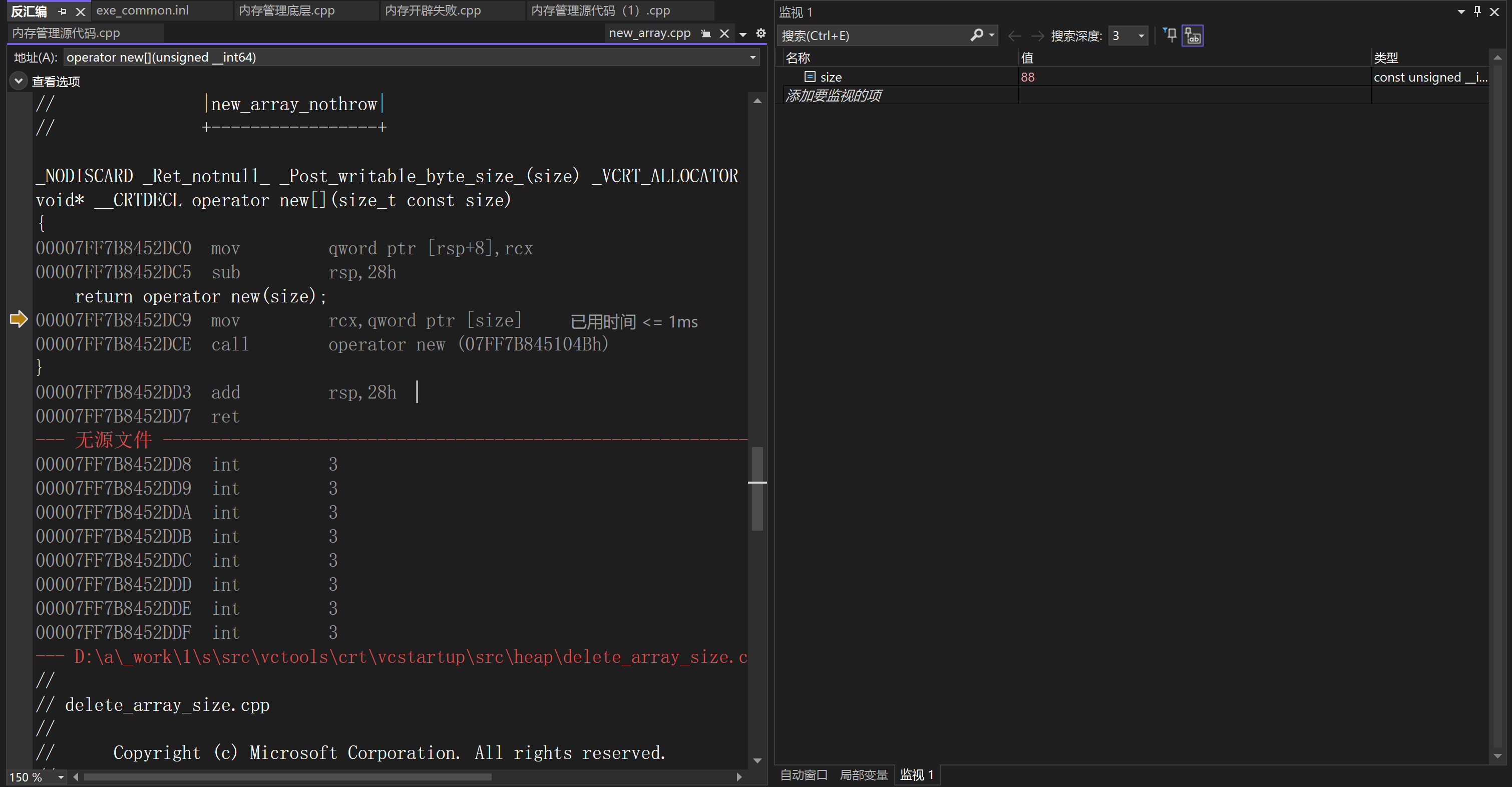The image size is (1512, 787).
Task: Click the size variable icon in watch list
Action: point(810,77)
